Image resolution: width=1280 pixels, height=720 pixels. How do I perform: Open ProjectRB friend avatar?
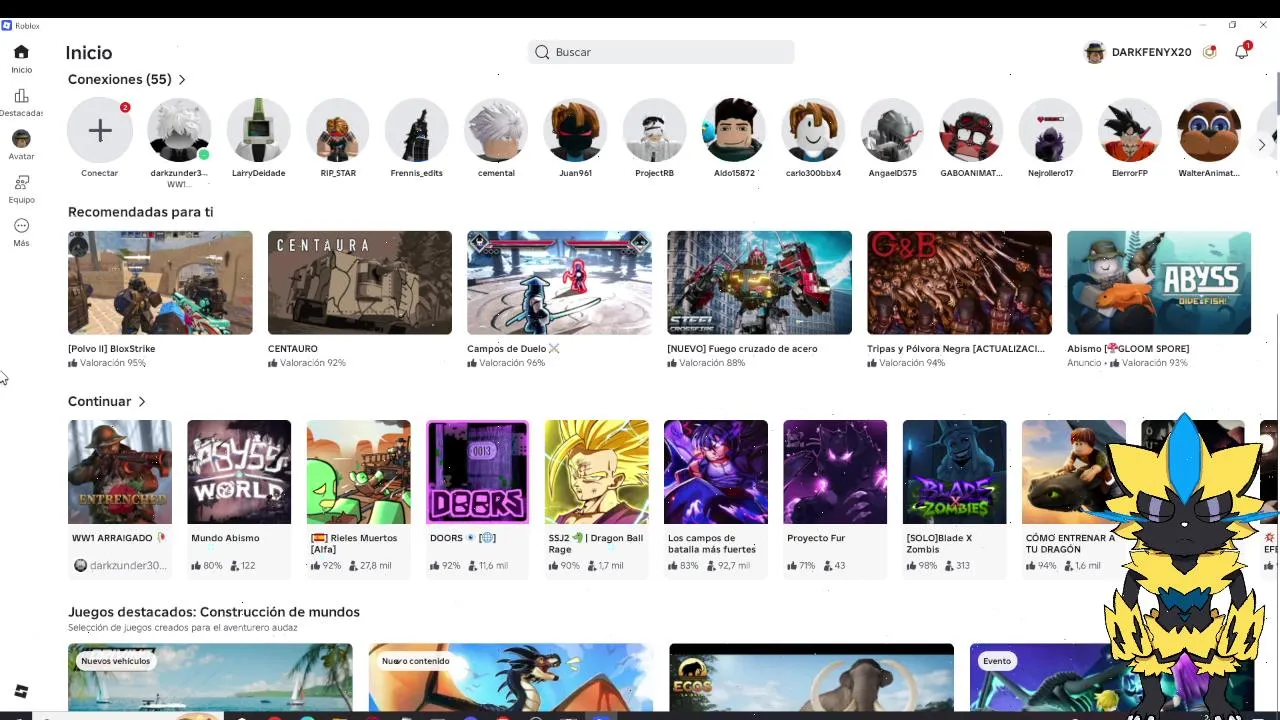click(655, 130)
